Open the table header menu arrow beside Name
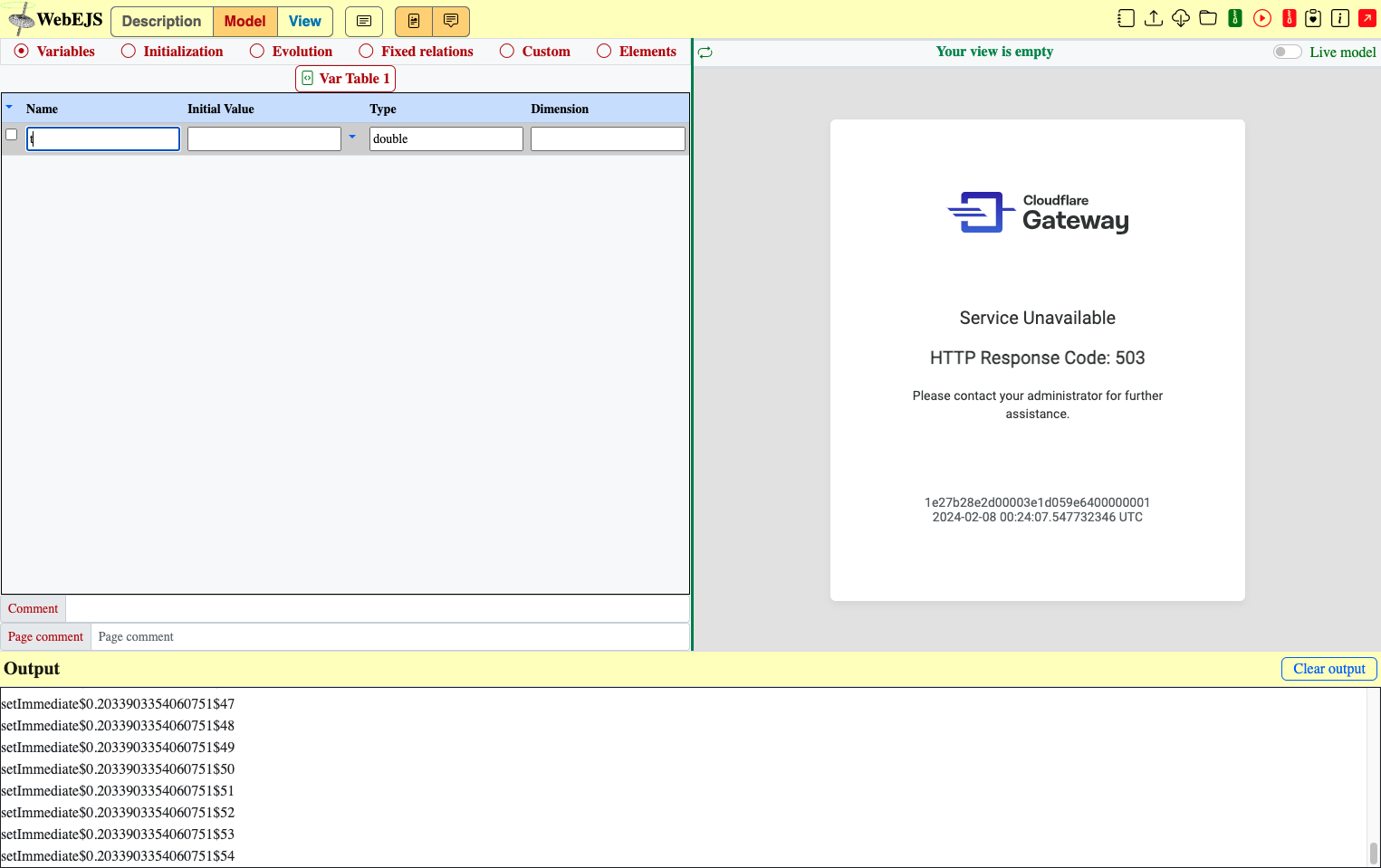The height and width of the screenshot is (868, 1381). (x=10, y=107)
